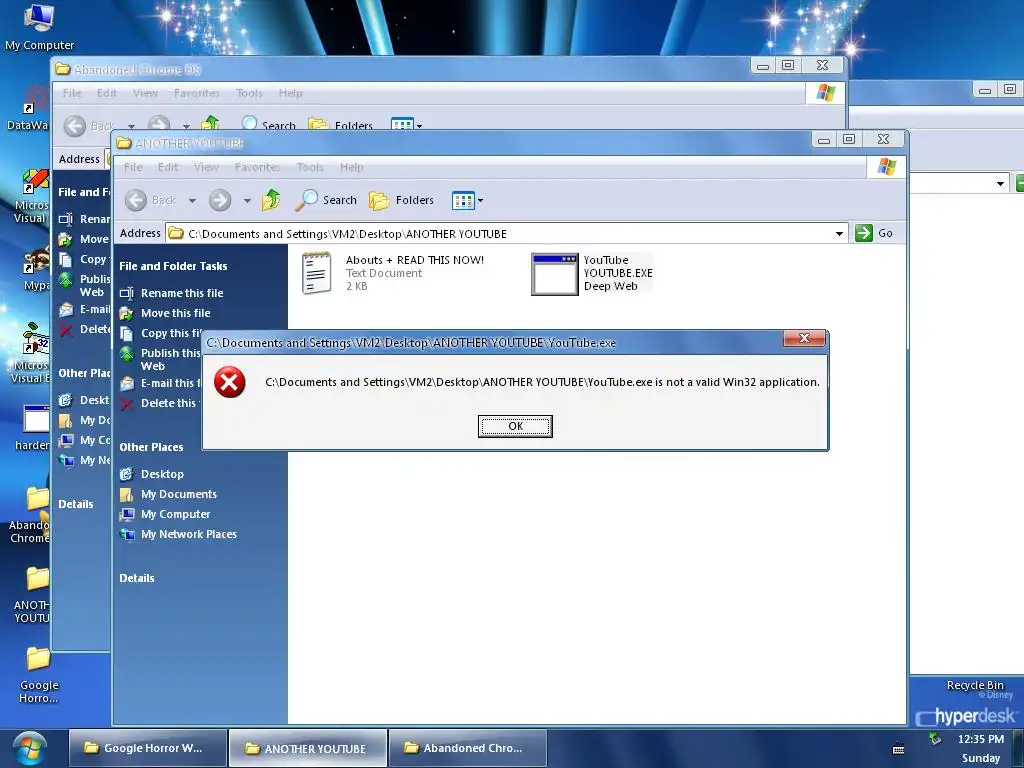Open Edit menu in ANOTHER YOUTUBE window

(168, 167)
